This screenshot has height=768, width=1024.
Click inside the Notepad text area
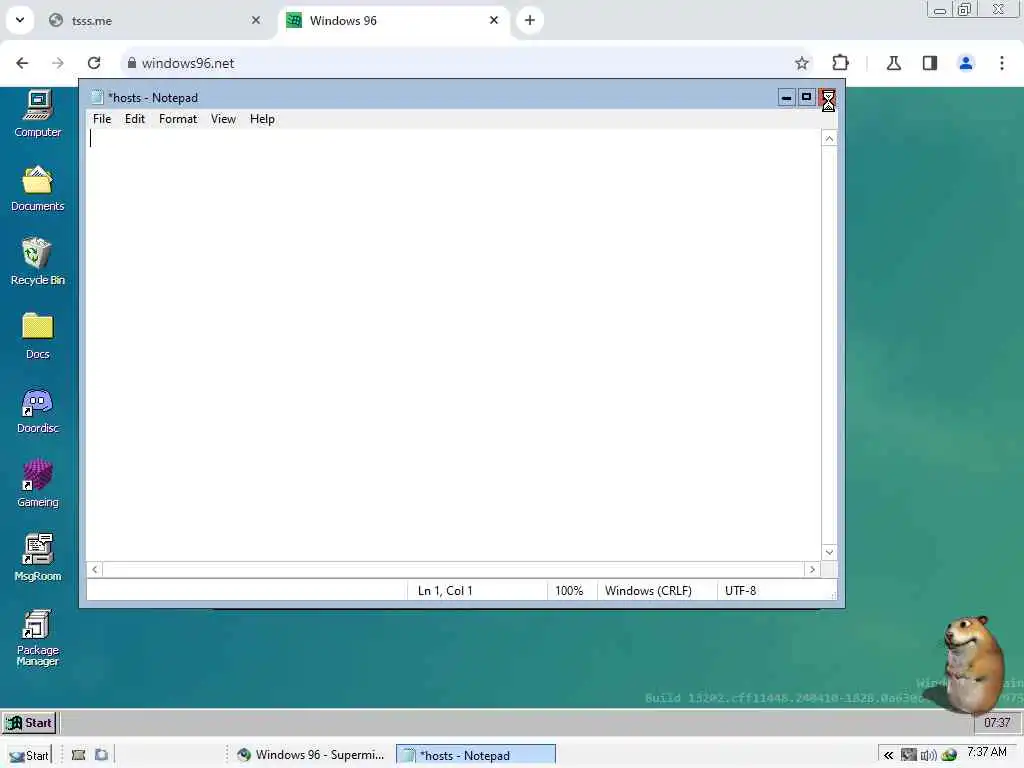pyautogui.click(x=453, y=345)
